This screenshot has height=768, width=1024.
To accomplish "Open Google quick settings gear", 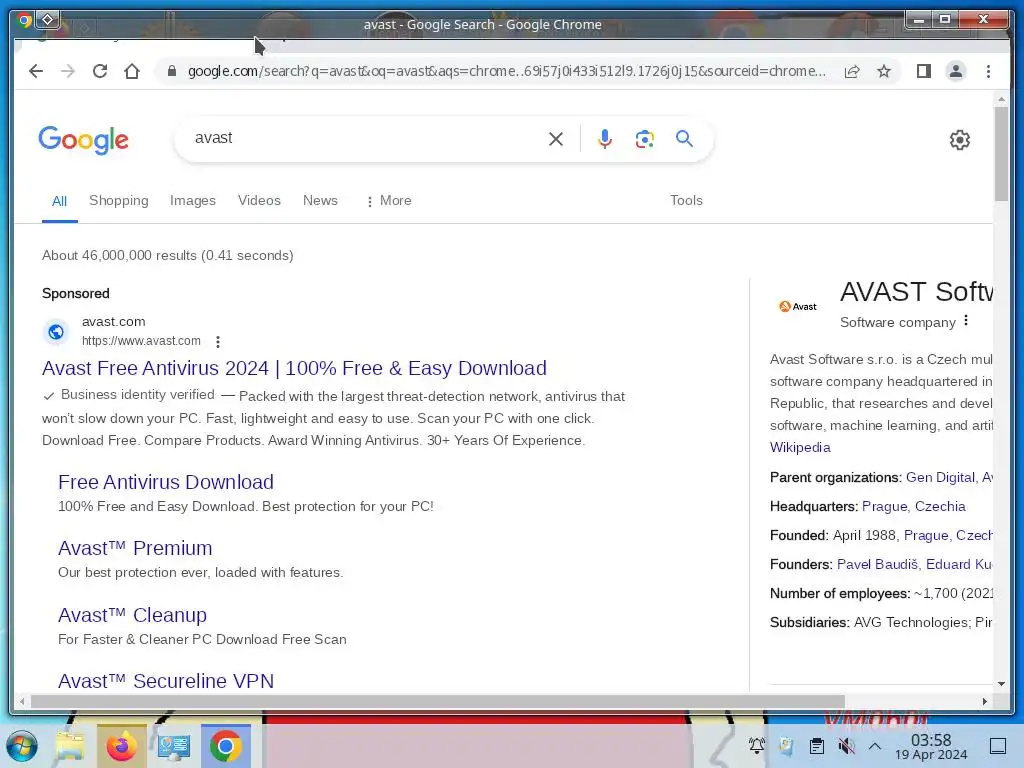I will click(959, 140).
